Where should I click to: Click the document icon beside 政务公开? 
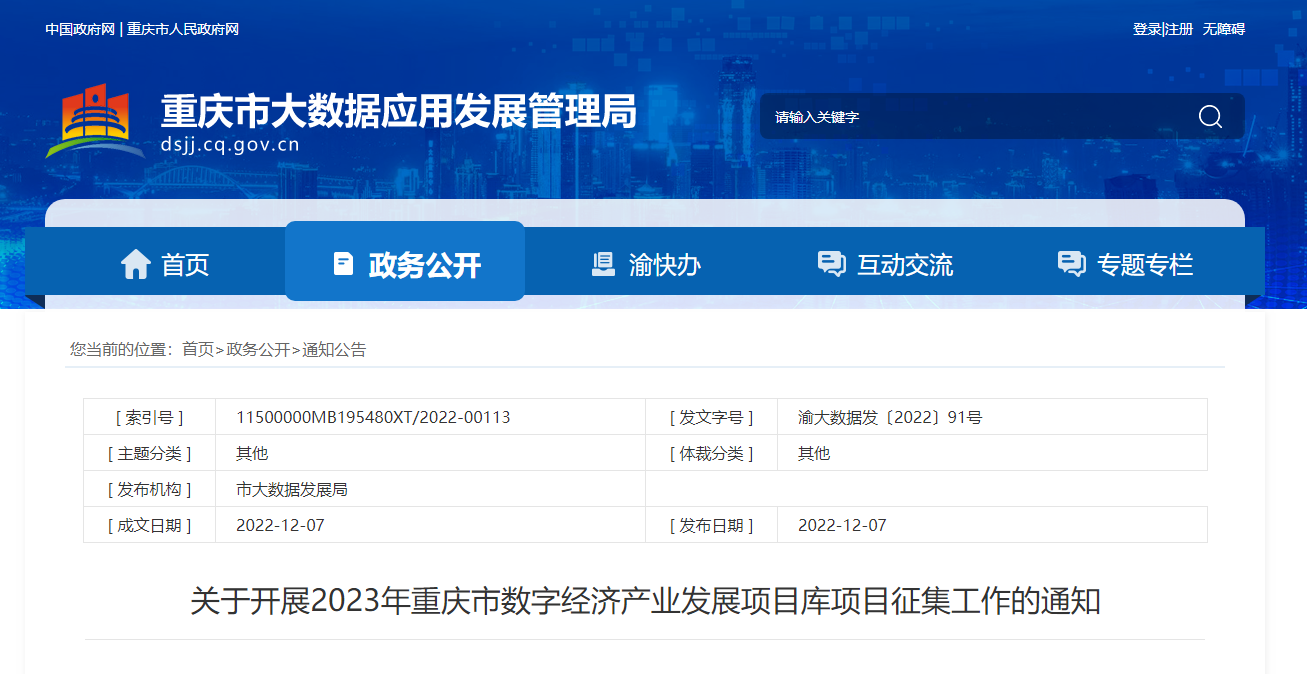click(x=343, y=264)
